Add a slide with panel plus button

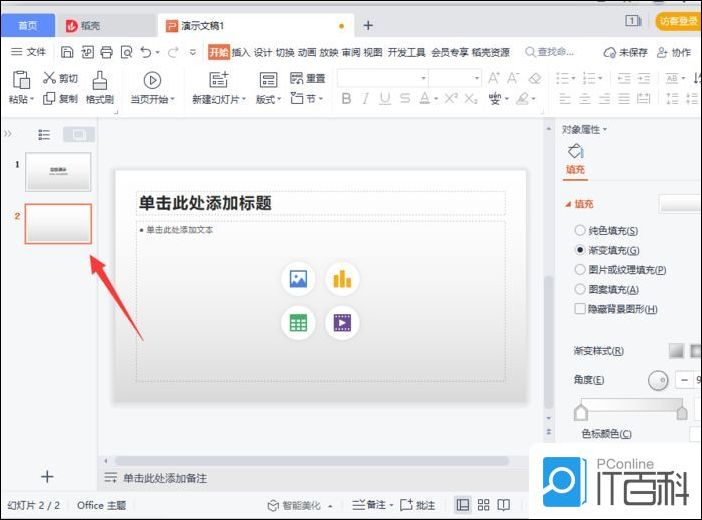tap(47, 477)
